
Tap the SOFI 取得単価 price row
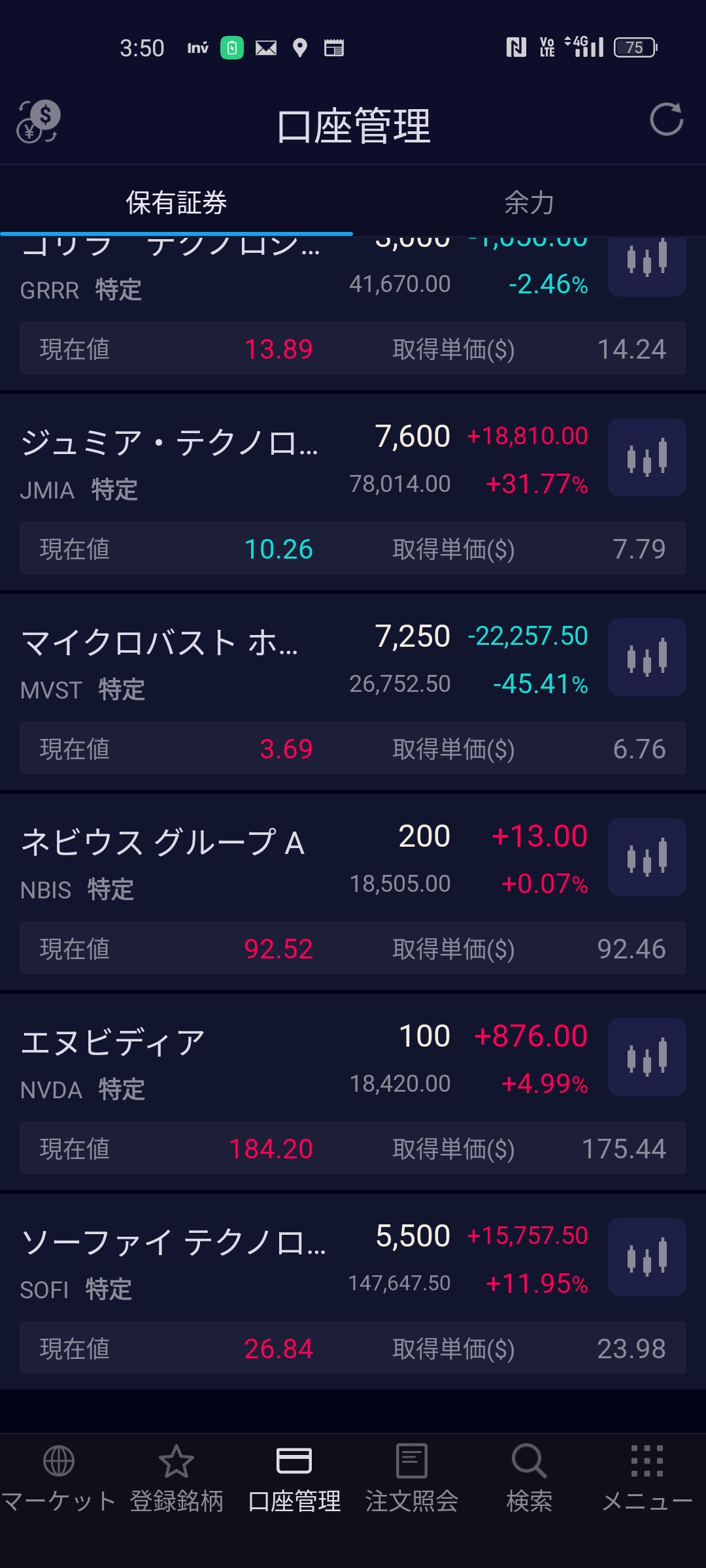click(x=528, y=1348)
